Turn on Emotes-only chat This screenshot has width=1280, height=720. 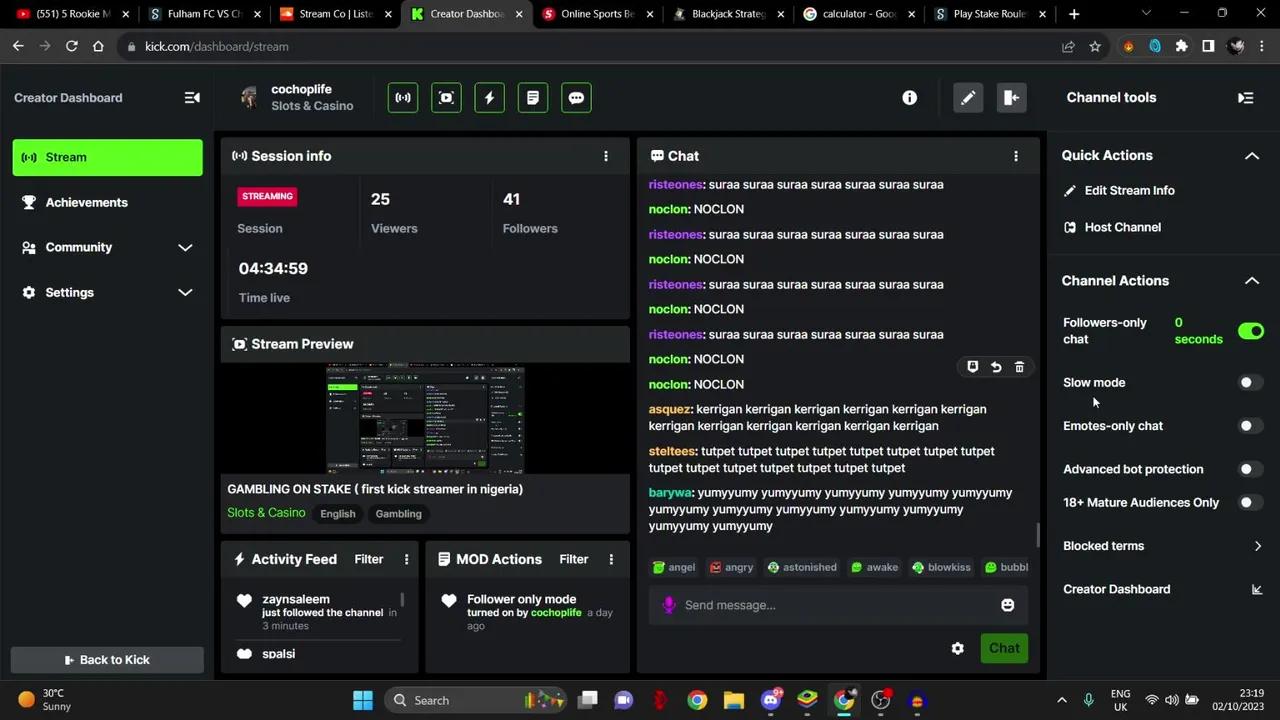click(x=1250, y=426)
